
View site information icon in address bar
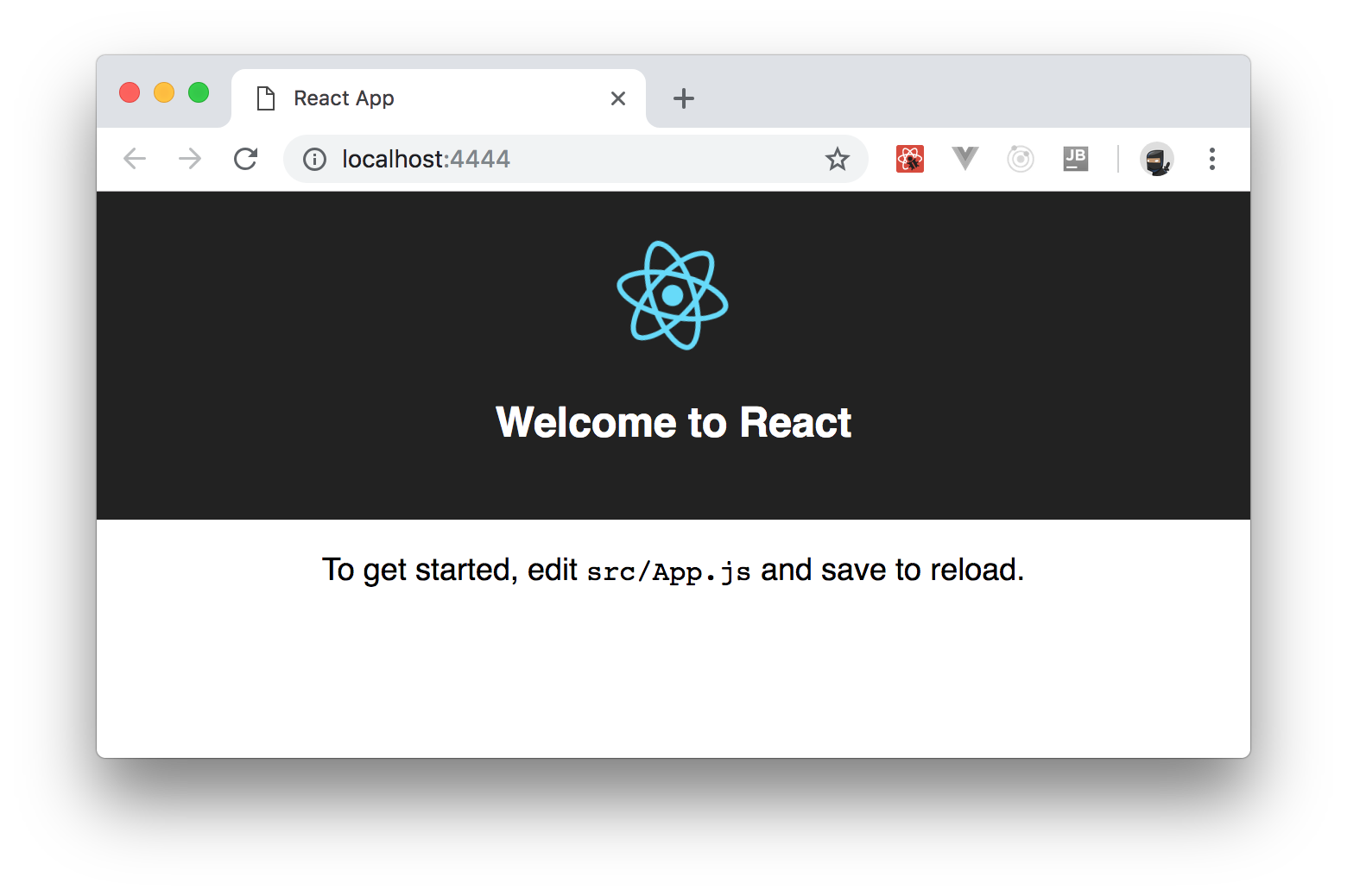point(314,159)
